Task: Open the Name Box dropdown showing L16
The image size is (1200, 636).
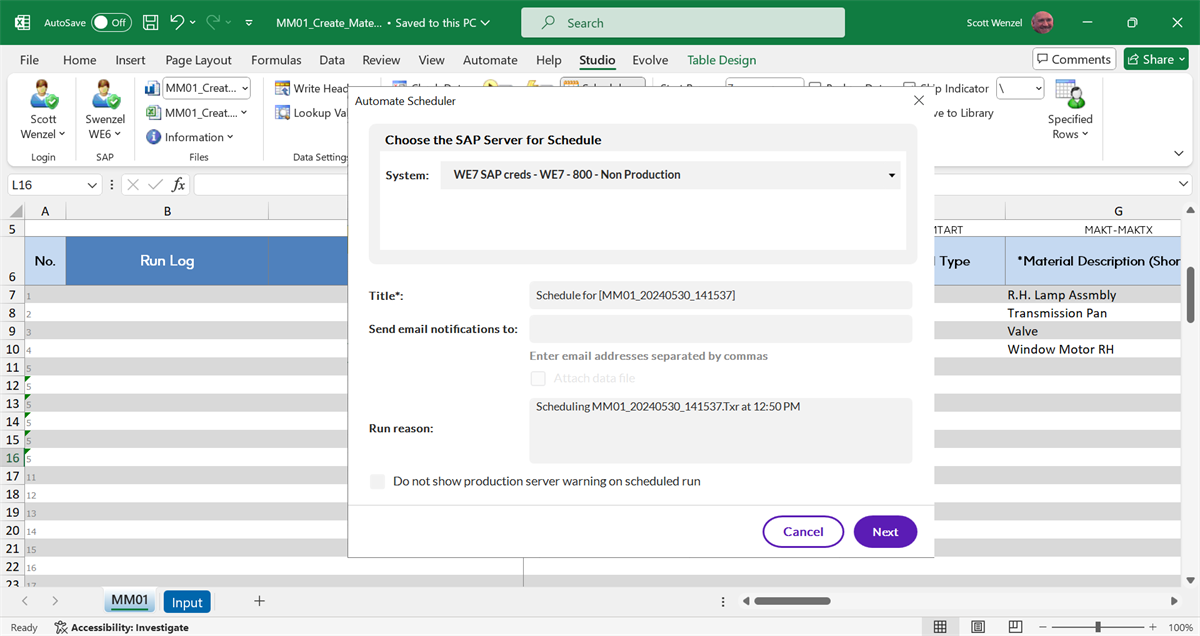Action: click(93, 185)
